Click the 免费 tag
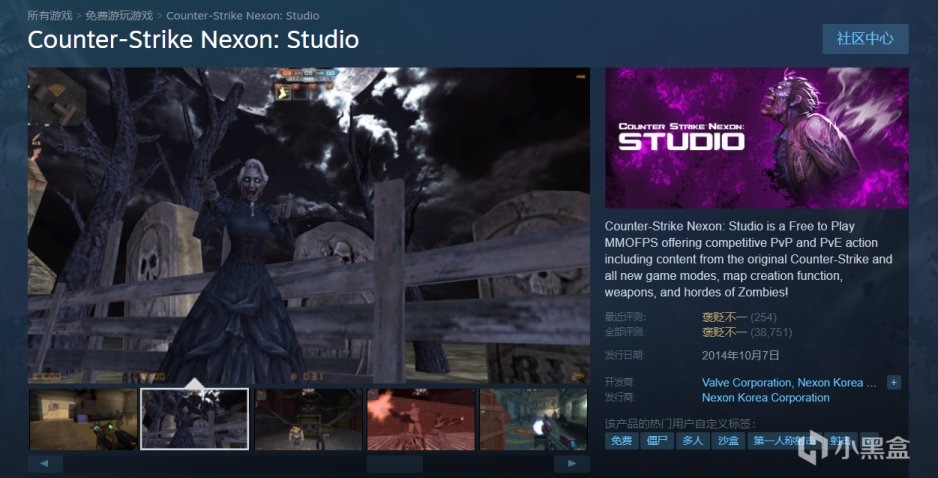 (622, 442)
